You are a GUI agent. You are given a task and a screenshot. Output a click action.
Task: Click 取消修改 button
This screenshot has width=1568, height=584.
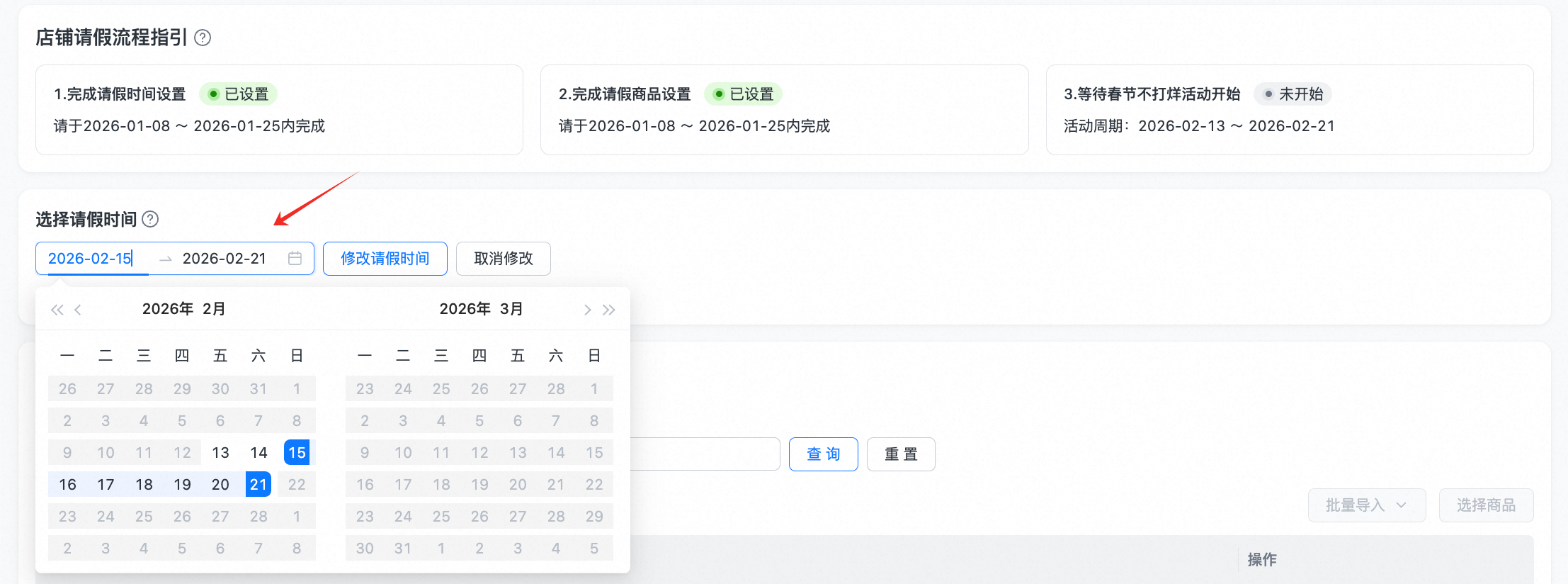(x=503, y=259)
